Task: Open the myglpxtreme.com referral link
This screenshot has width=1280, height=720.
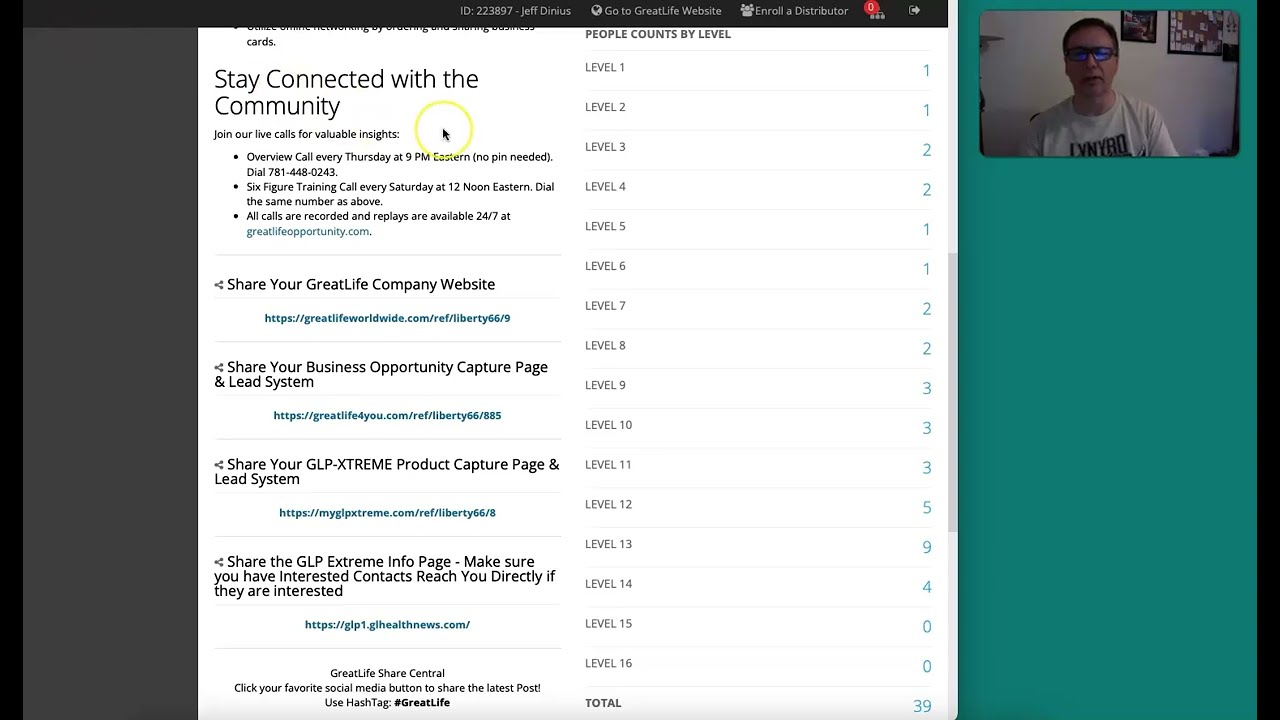Action: pyautogui.click(x=387, y=512)
